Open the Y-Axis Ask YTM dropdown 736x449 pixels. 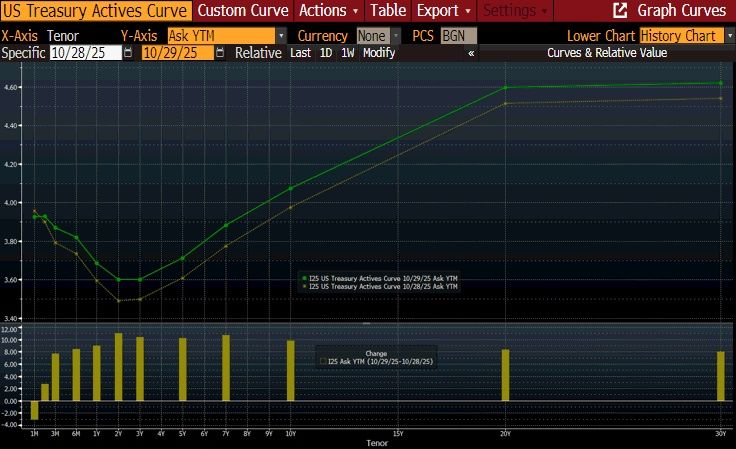[281, 36]
